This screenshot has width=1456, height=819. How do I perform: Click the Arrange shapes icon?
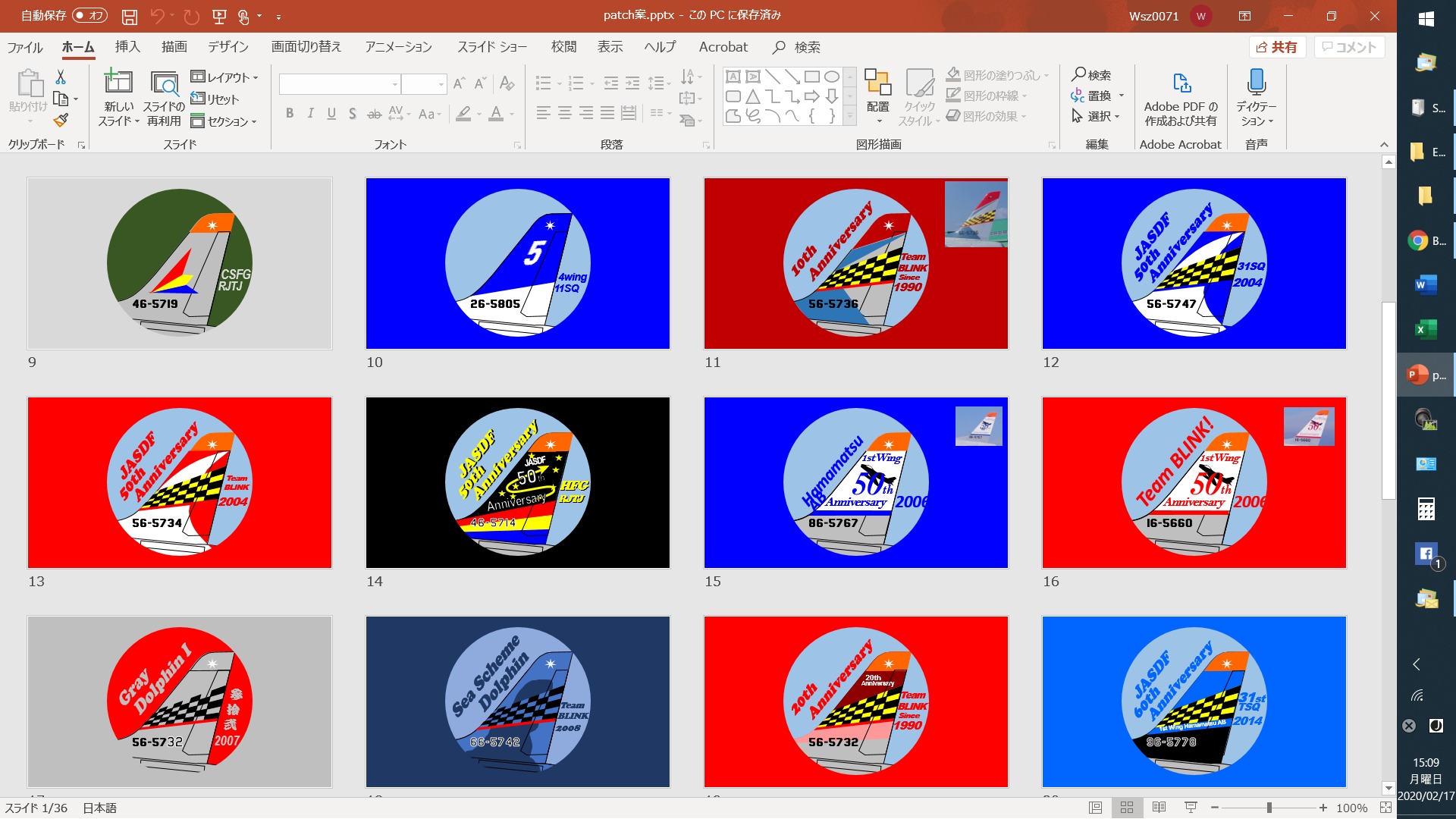pos(877,82)
